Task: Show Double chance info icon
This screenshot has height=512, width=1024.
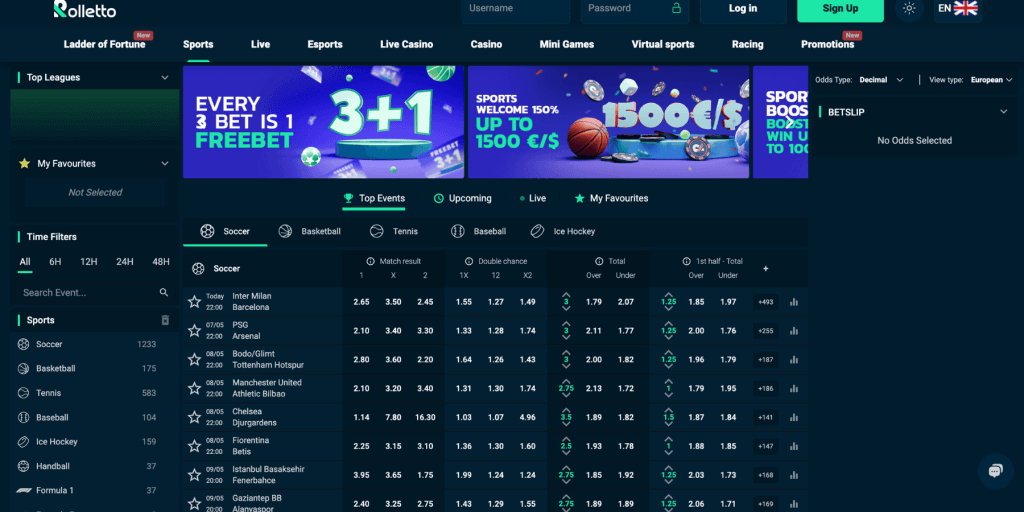Action: (x=469, y=261)
